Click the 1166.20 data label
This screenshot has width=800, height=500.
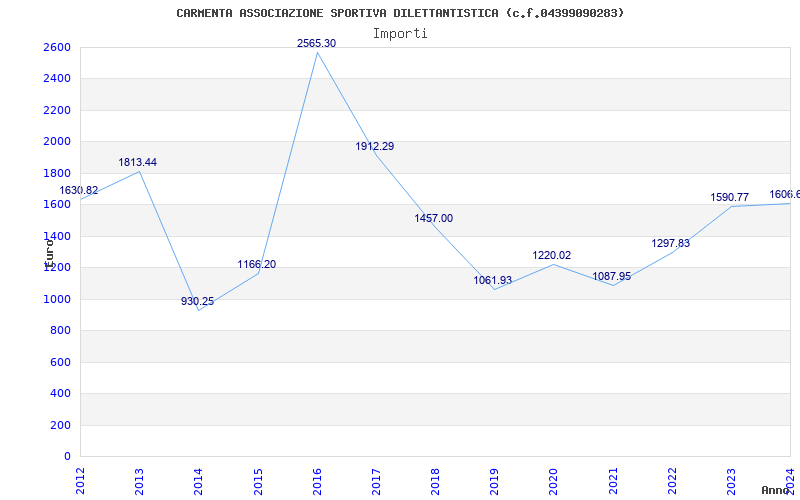(x=257, y=264)
